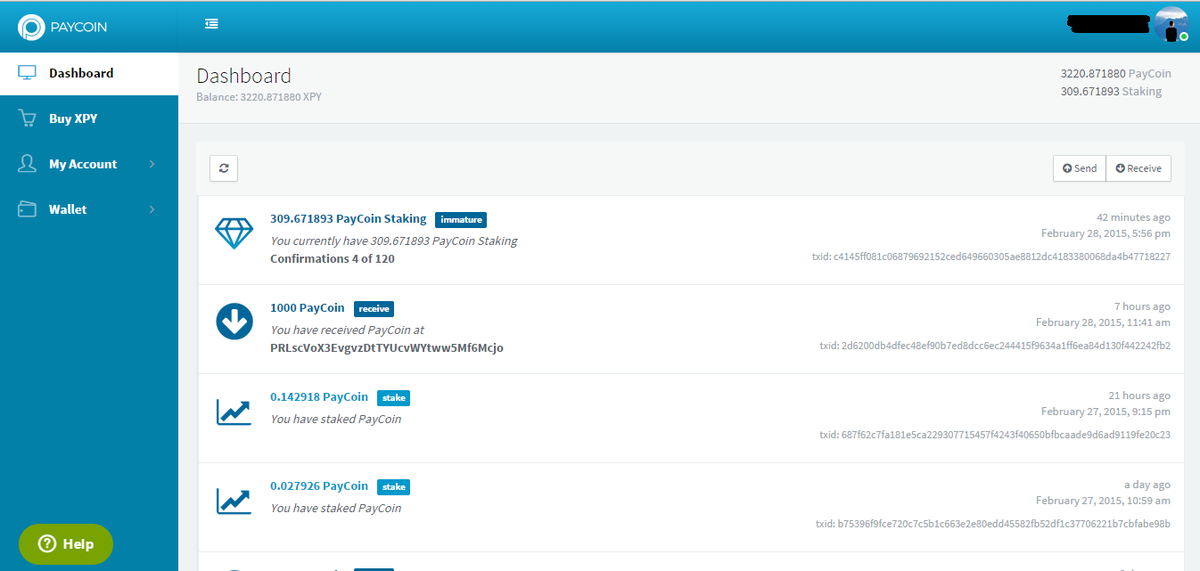The image size is (1200, 571).
Task: Click the My Account person icon
Action: pos(27,163)
